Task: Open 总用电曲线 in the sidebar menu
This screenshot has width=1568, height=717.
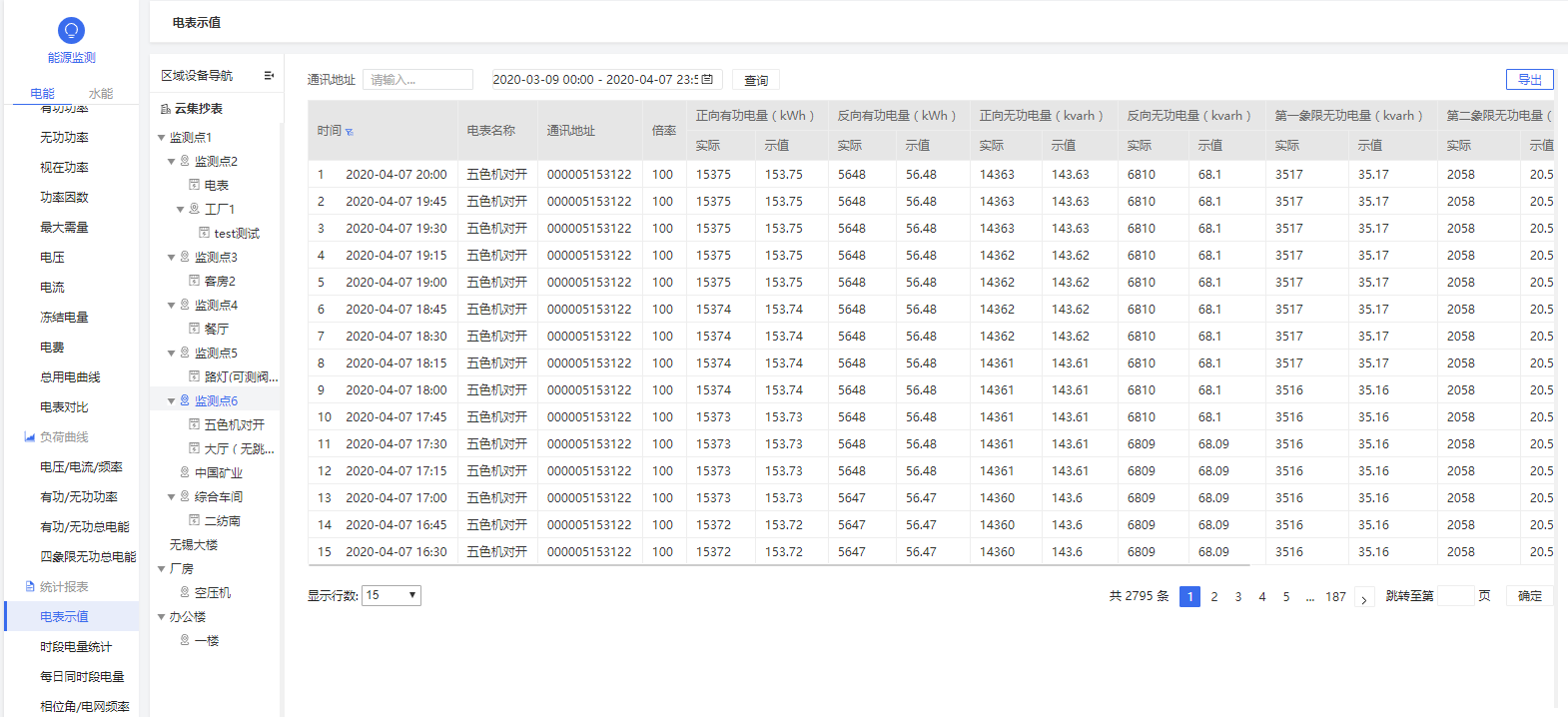Action: [x=70, y=377]
